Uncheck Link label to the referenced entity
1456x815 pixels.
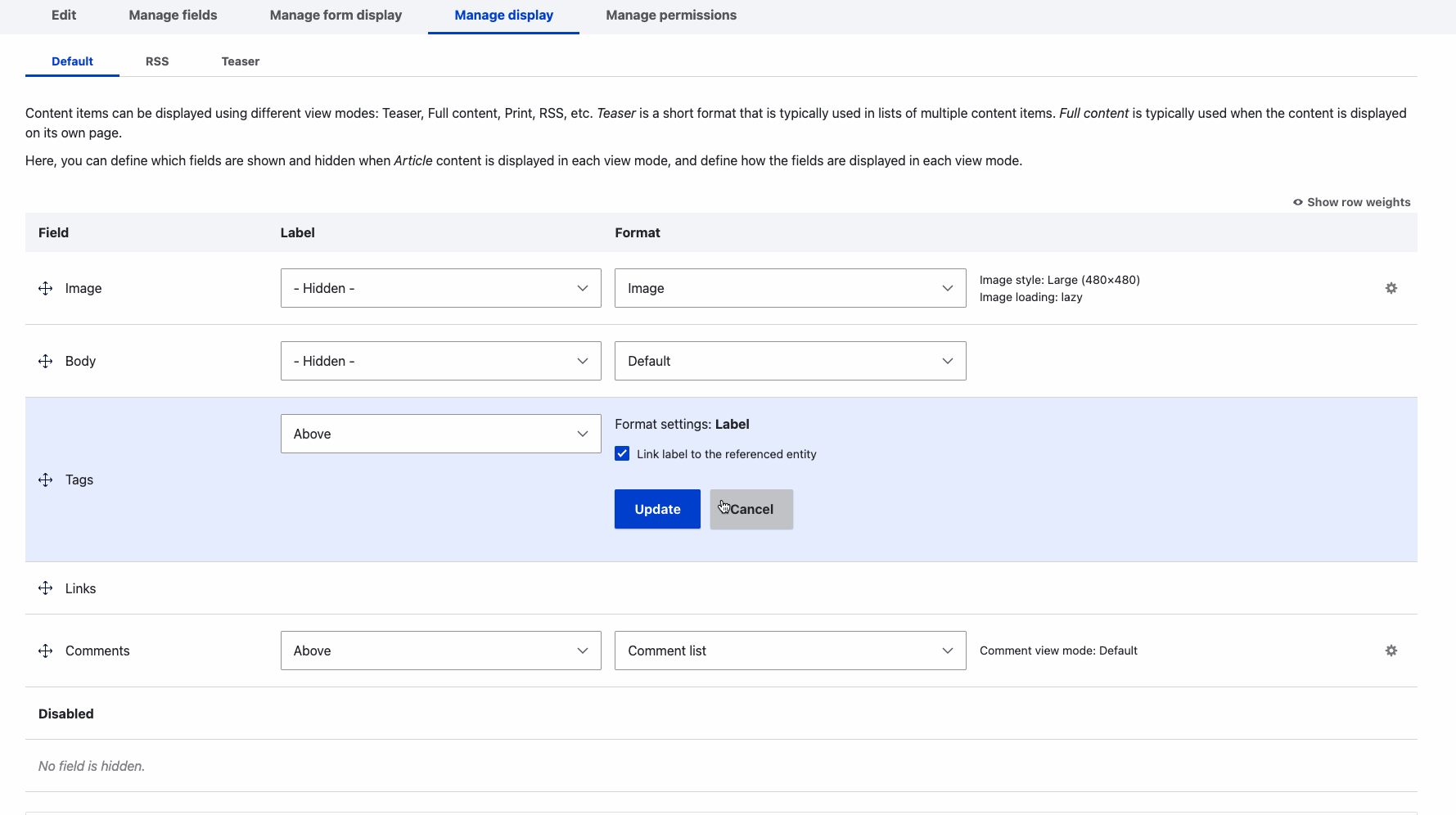click(622, 454)
